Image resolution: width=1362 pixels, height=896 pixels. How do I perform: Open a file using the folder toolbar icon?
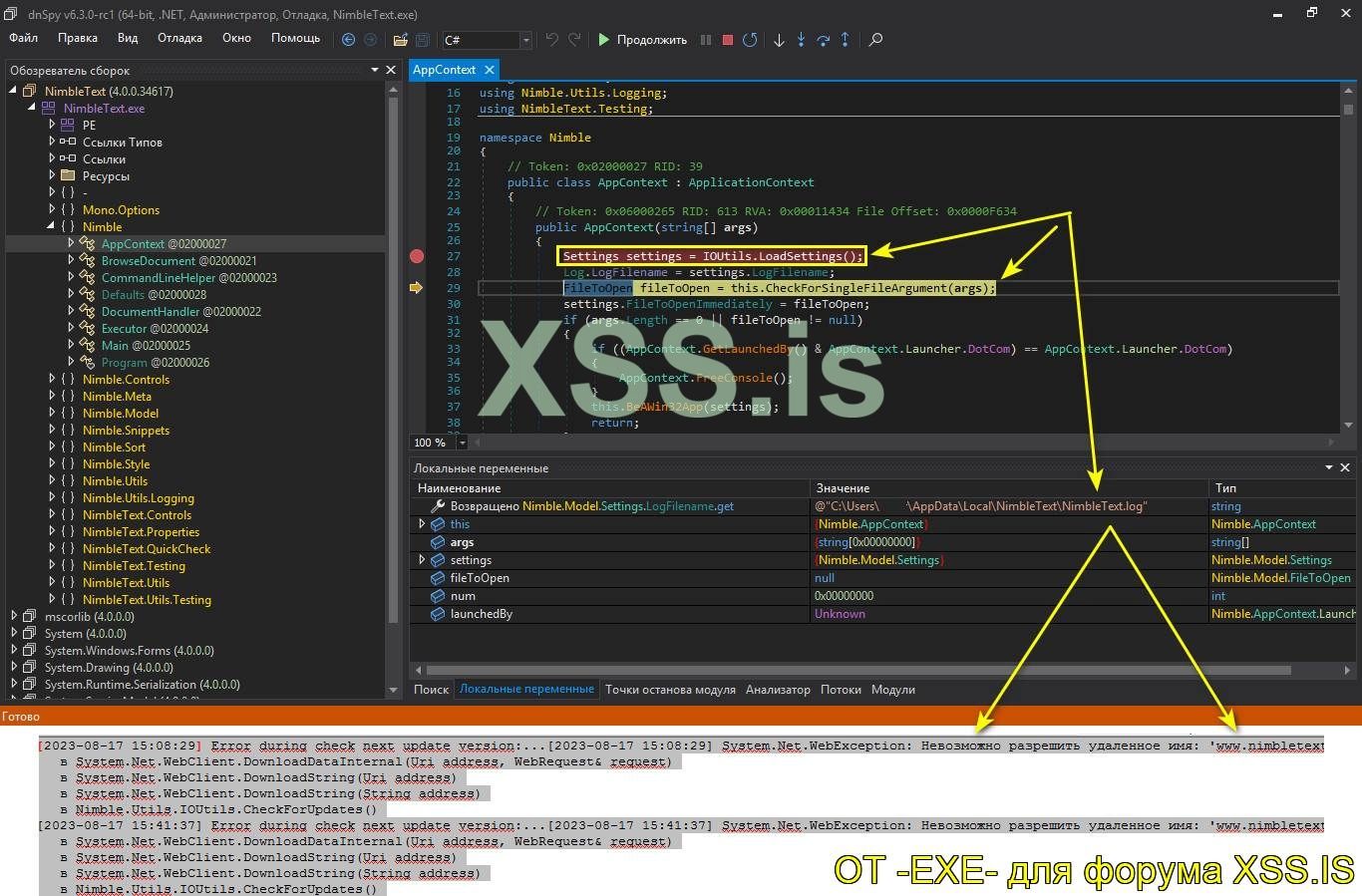coord(400,40)
